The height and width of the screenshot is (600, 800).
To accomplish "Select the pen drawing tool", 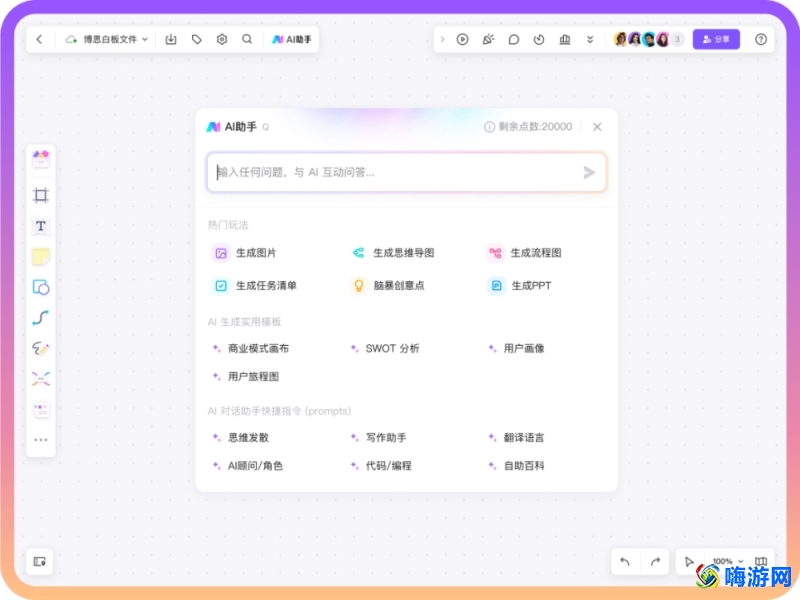I will 41,348.
